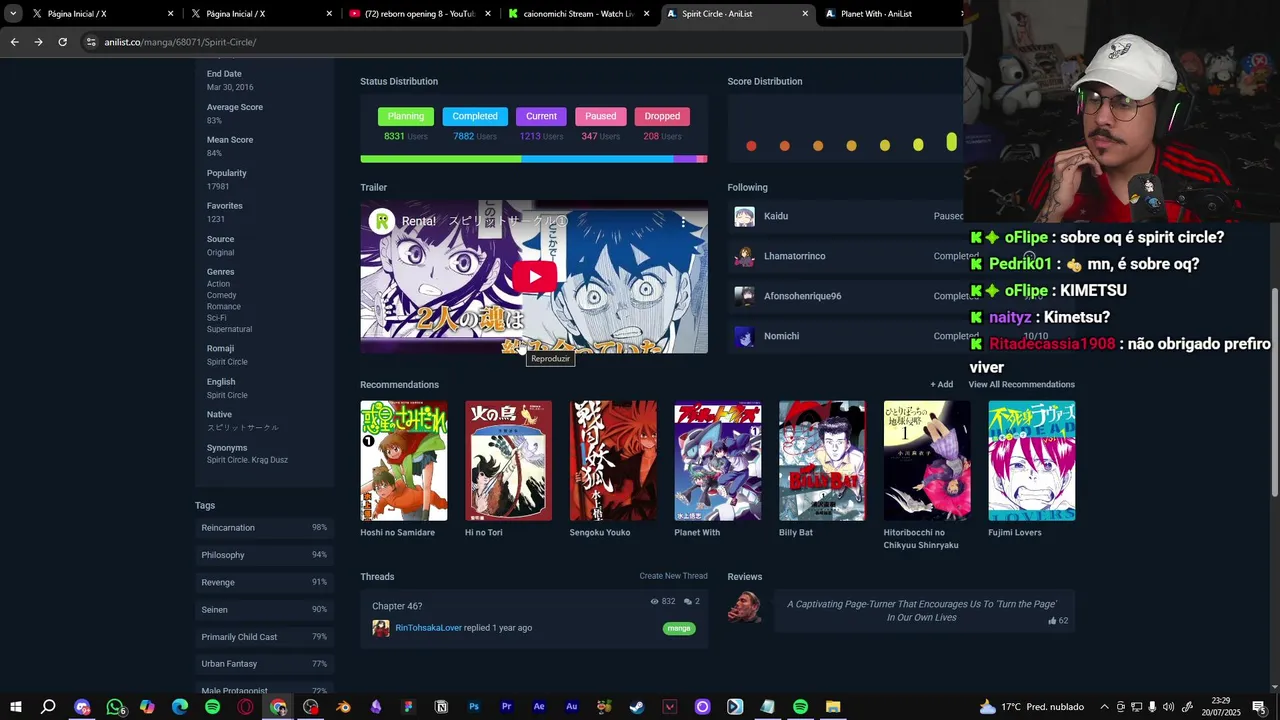Open the Fujimi Lovers recommendation cover
Image resolution: width=1280 pixels, height=720 pixels.
pyautogui.click(x=1032, y=461)
